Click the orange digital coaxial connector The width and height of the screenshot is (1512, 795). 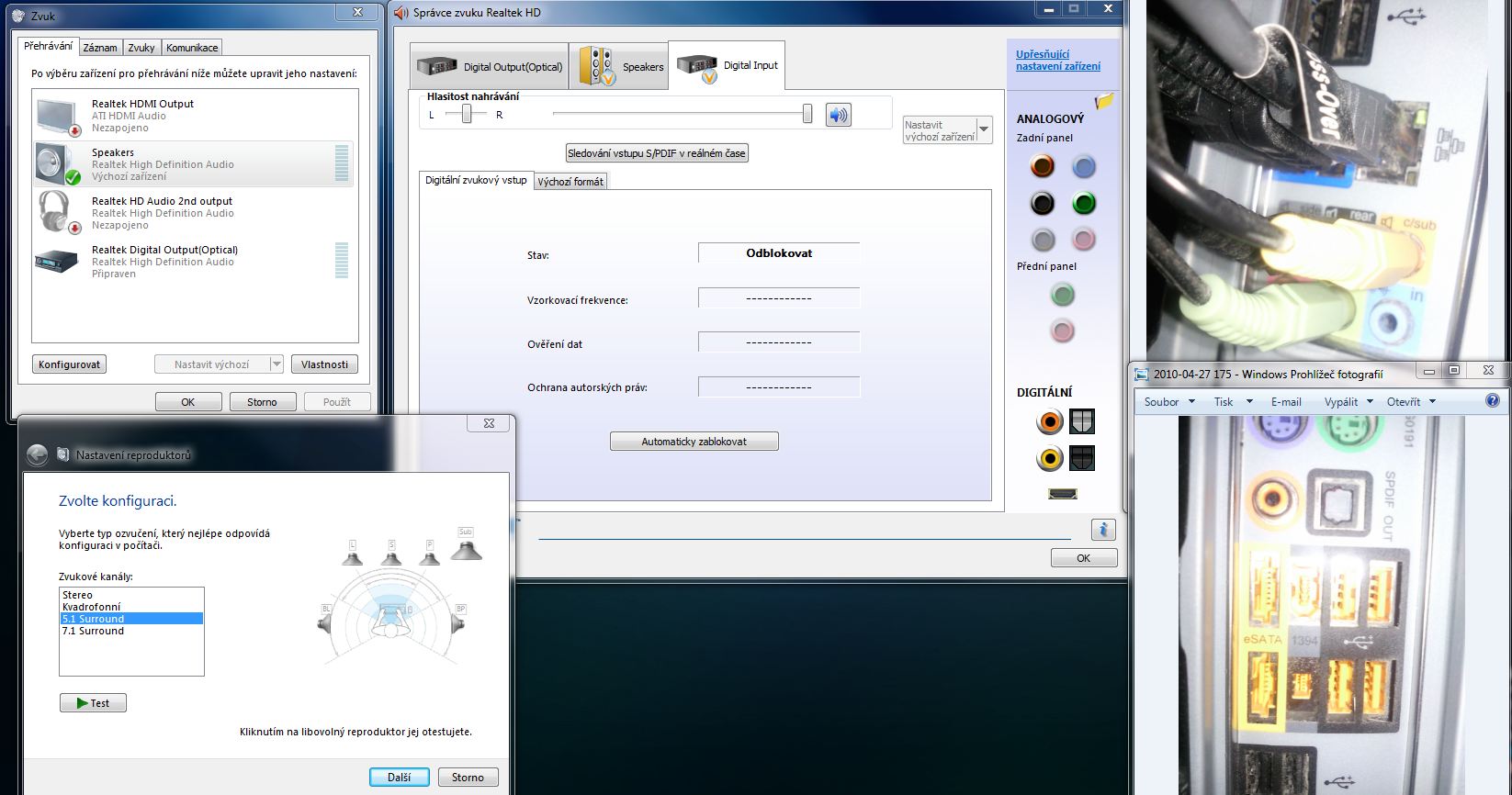click(x=1049, y=421)
